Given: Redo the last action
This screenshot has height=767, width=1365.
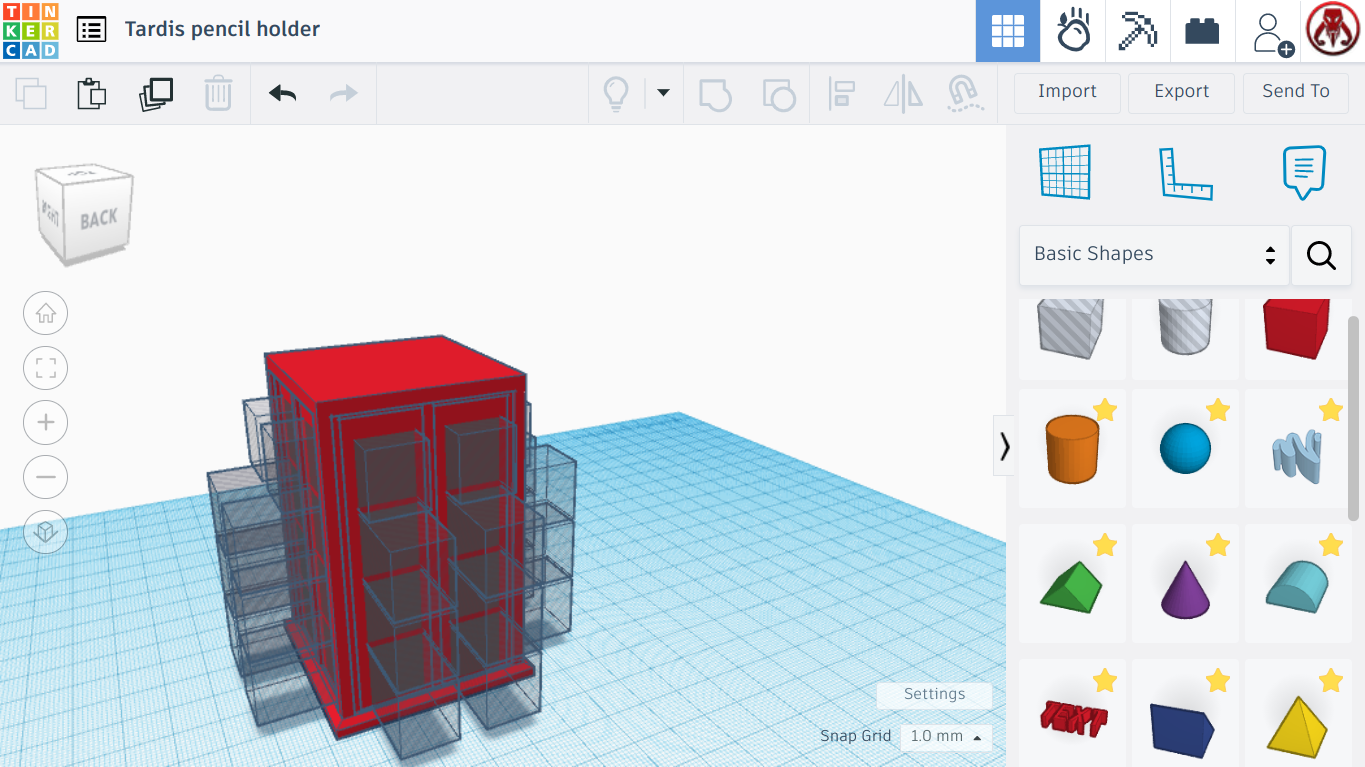Looking at the screenshot, I should 343,94.
